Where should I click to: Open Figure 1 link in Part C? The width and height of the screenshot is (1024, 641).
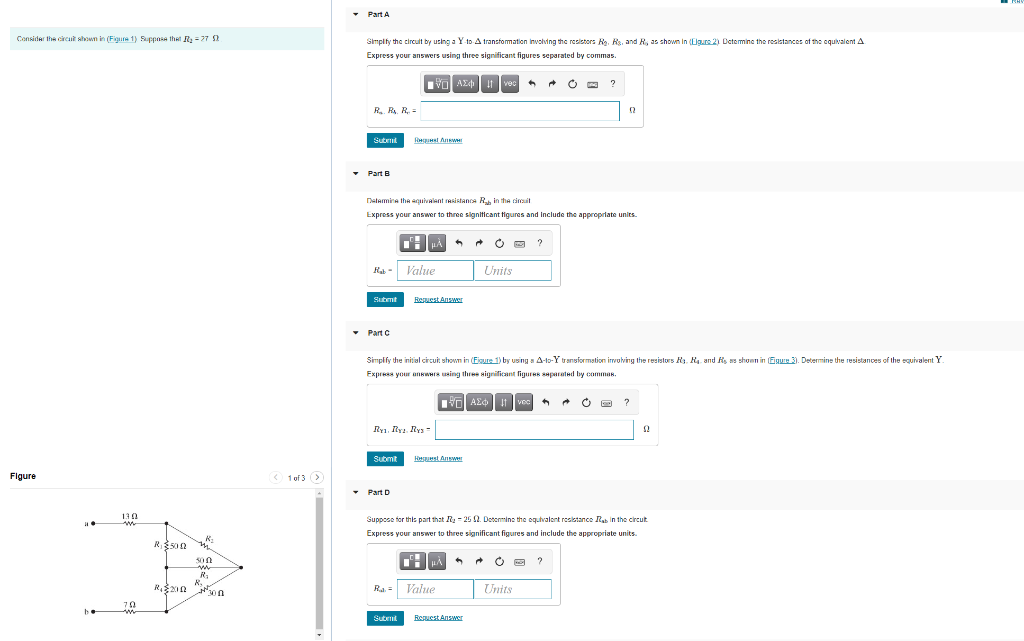pos(486,360)
